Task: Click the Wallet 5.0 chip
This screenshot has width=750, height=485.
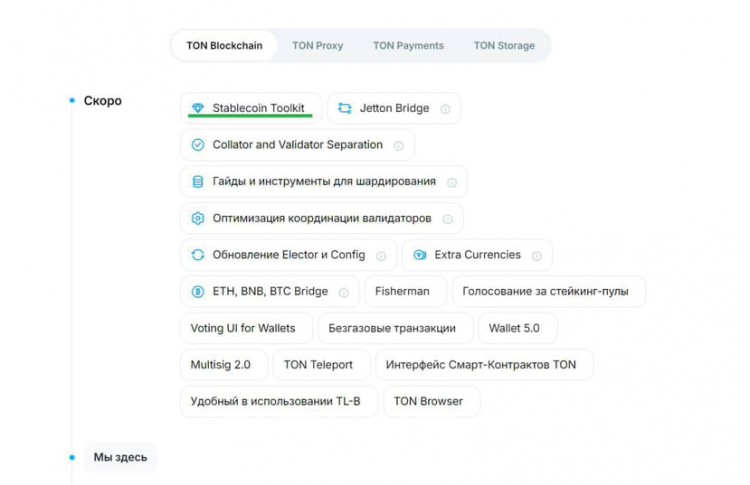Action: coord(518,328)
